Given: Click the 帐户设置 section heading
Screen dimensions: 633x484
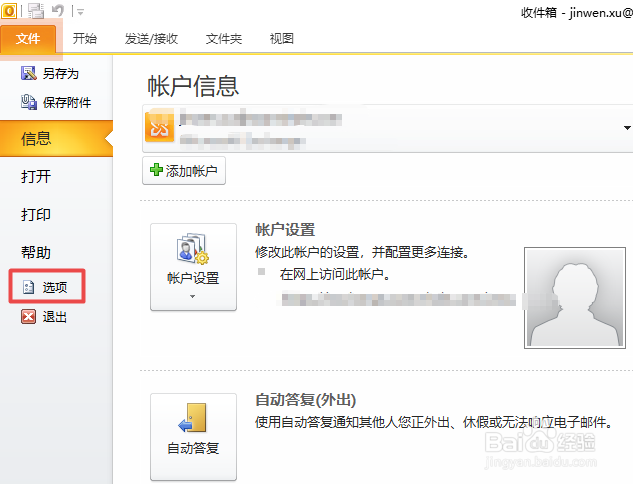Looking at the screenshot, I should tap(285, 230).
